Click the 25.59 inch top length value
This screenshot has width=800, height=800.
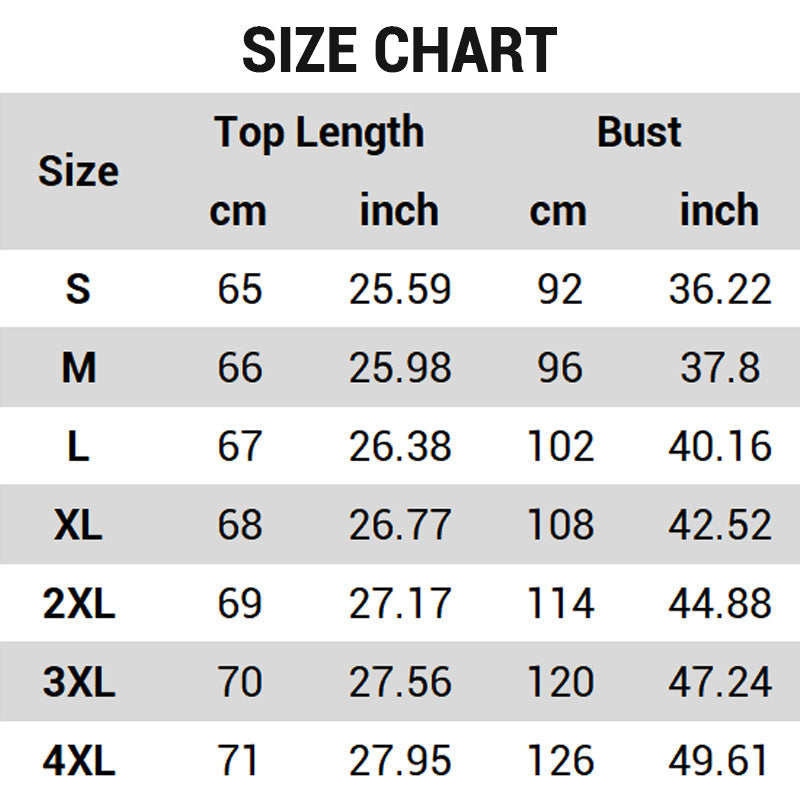click(400, 289)
